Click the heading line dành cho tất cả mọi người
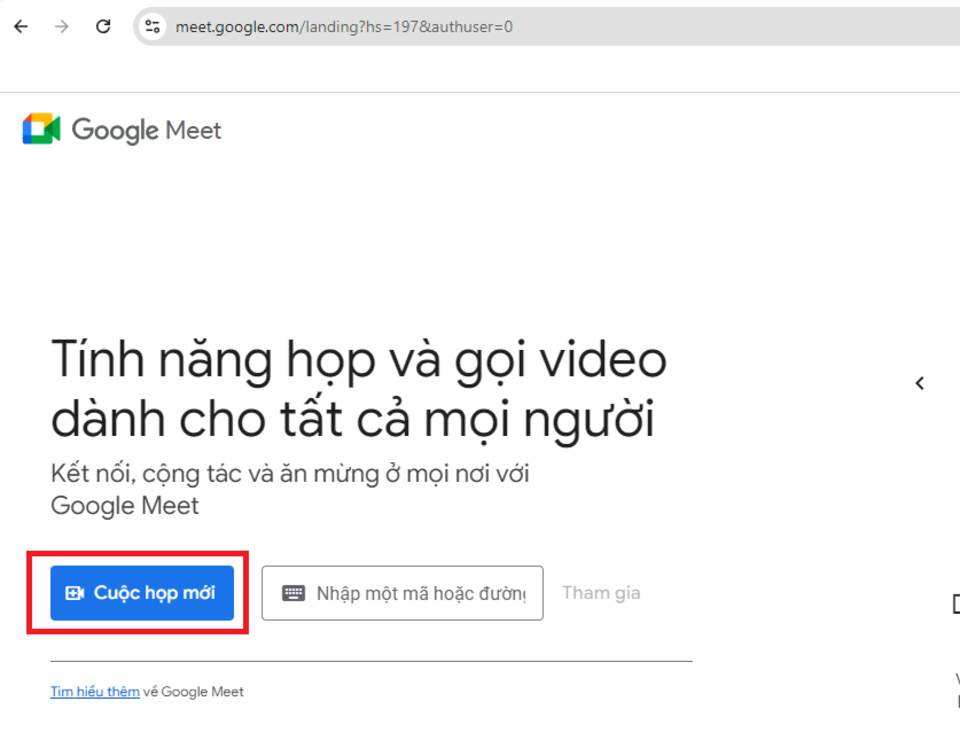The width and height of the screenshot is (960, 756). 352,421
